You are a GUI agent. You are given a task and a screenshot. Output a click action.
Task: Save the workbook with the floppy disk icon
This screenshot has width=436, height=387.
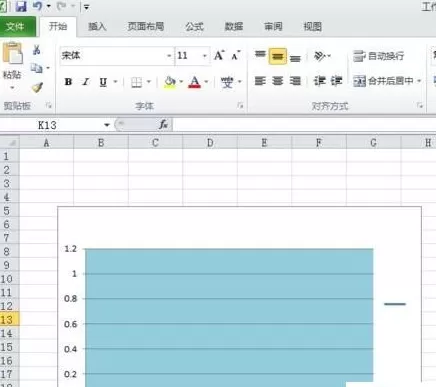click(21, 6)
